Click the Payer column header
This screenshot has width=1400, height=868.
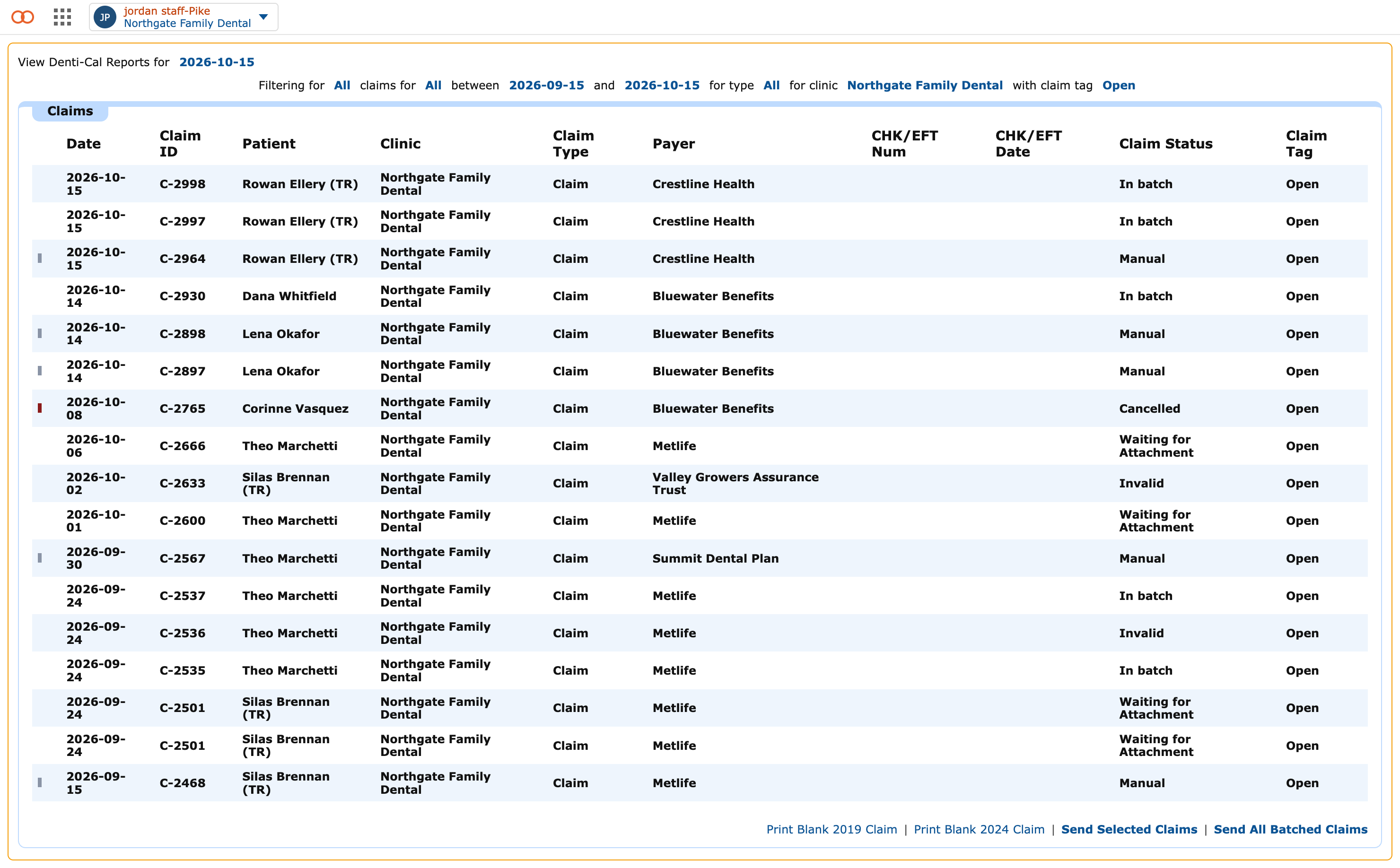(x=673, y=144)
